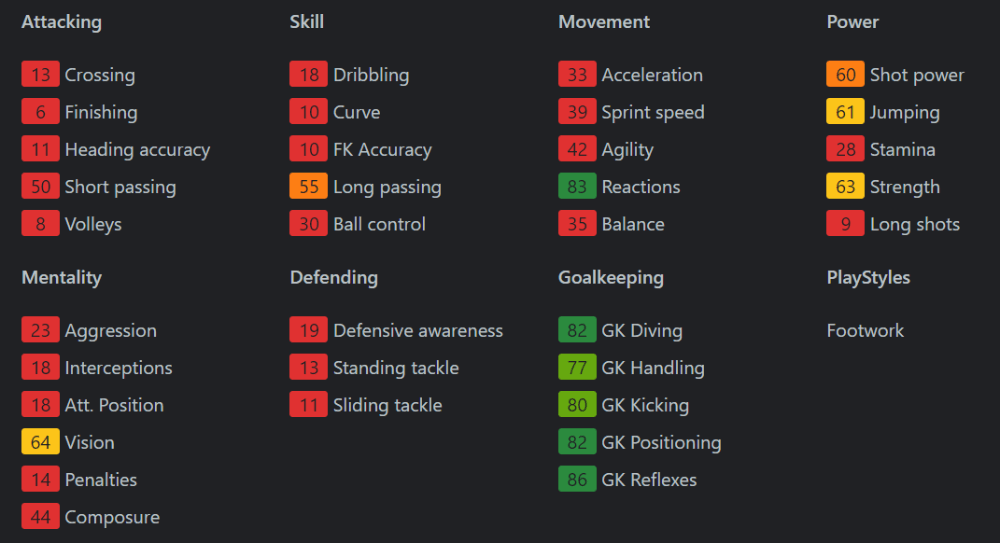Click the yellow 63 Strength badge
This screenshot has width=1000, height=543.
point(845,187)
